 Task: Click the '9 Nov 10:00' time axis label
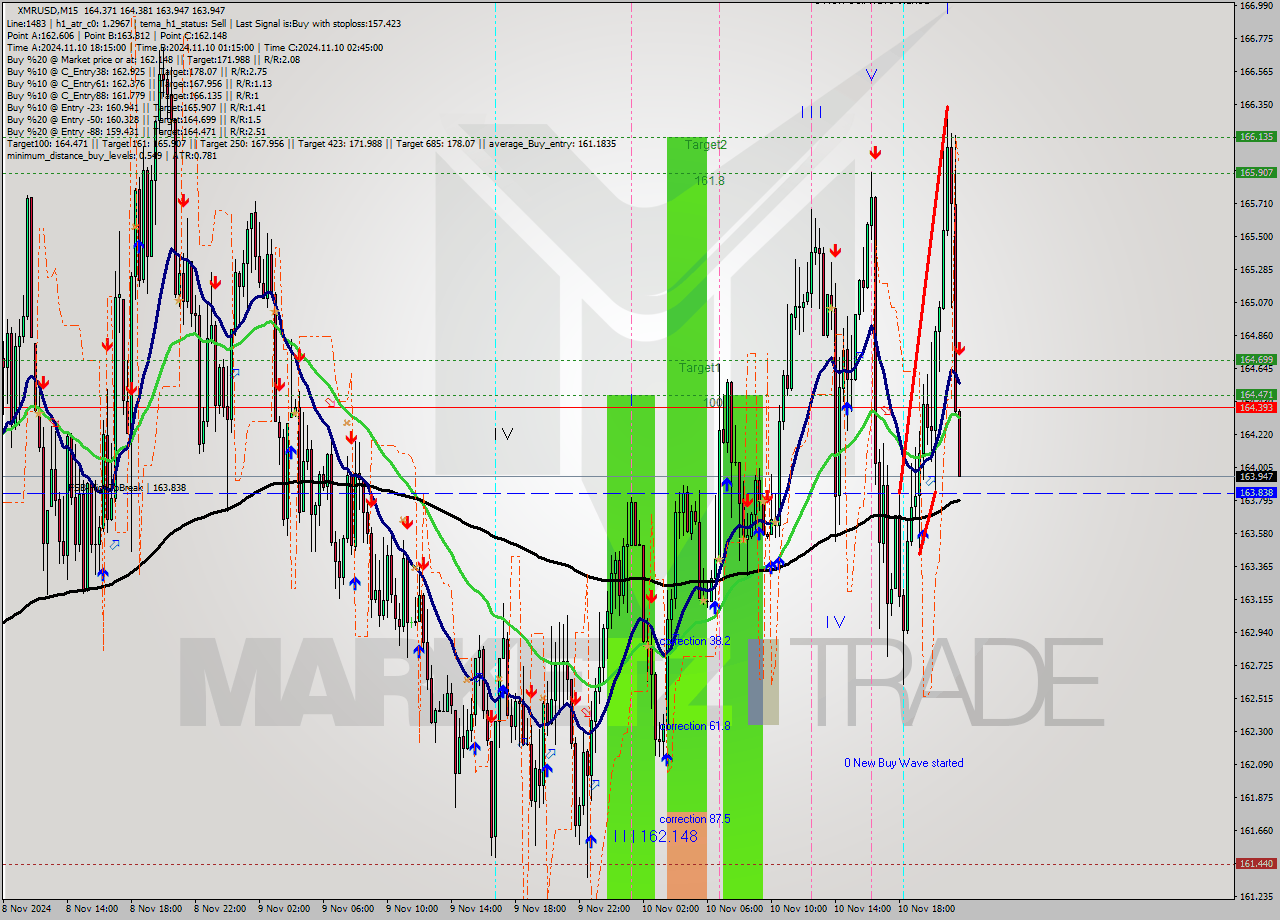point(412,909)
